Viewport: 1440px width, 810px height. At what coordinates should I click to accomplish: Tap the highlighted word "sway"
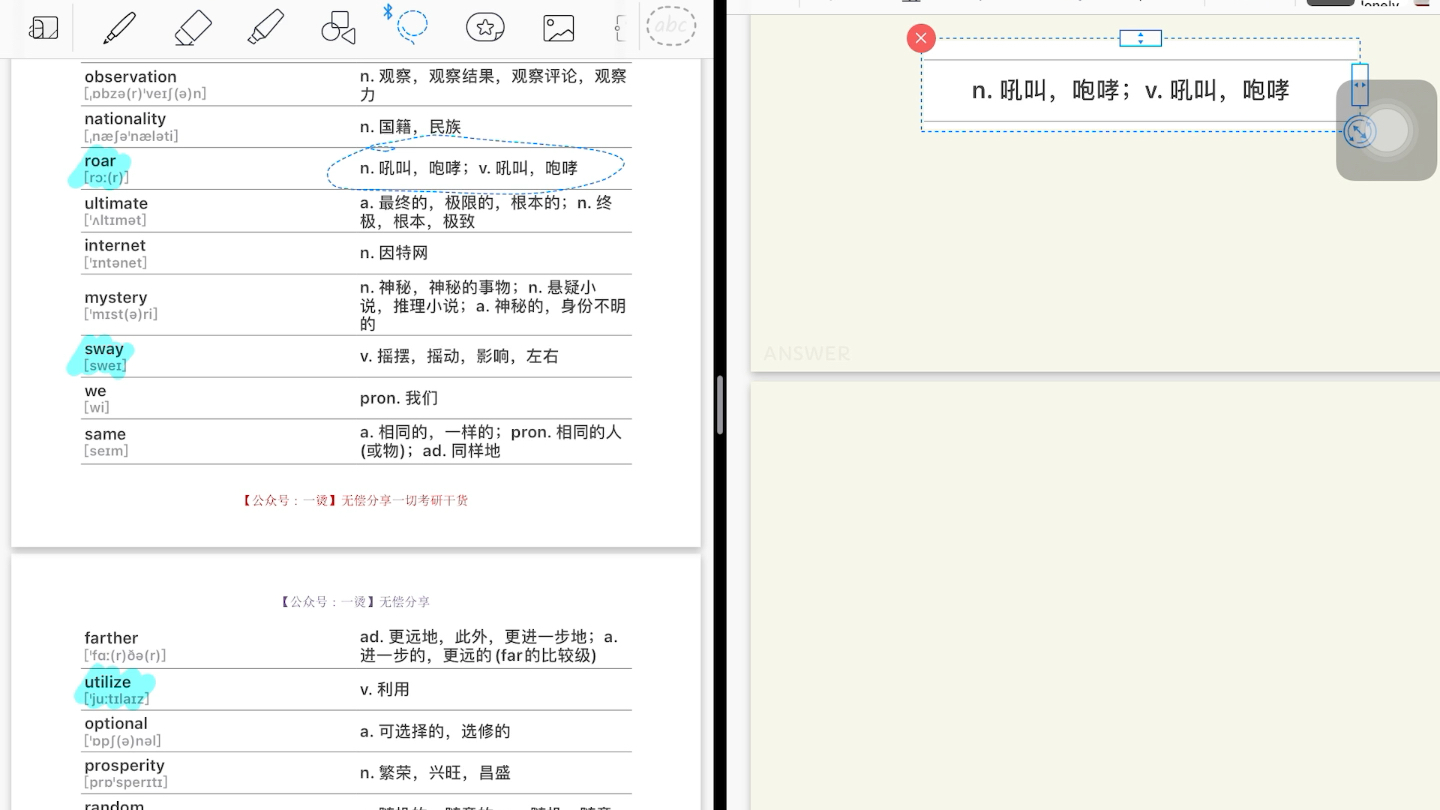(x=104, y=349)
